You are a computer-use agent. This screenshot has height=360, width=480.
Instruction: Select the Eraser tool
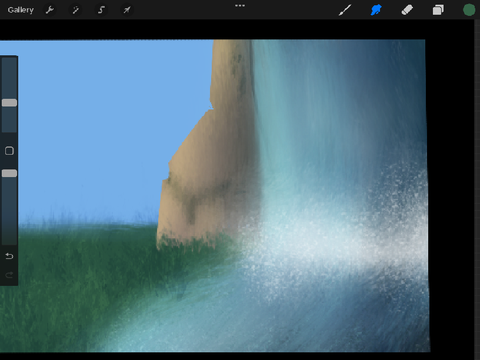click(407, 10)
